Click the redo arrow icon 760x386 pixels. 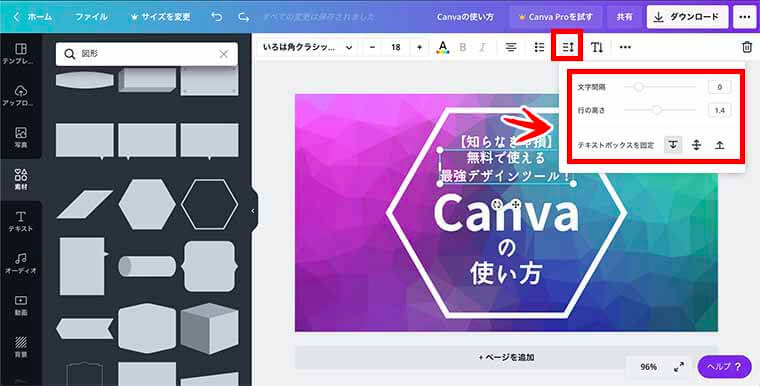pos(243,17)
